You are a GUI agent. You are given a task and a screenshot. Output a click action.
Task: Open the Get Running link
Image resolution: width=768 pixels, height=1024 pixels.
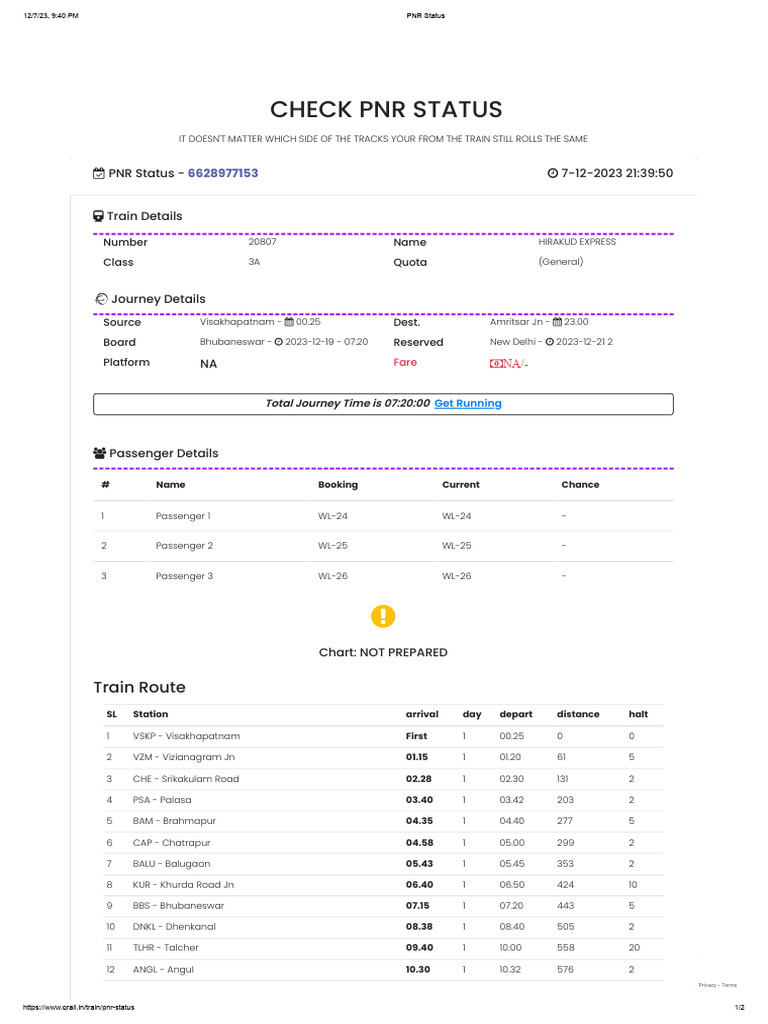pos(468,404)
